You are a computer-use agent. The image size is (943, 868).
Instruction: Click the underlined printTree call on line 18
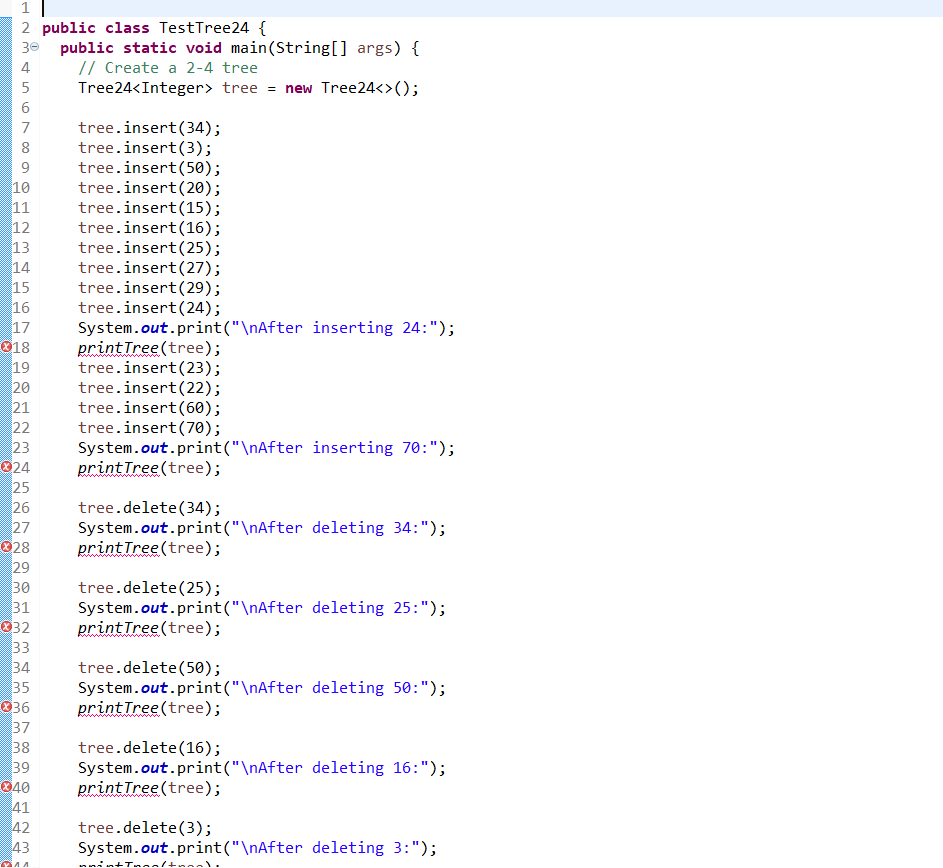(117, 347)
